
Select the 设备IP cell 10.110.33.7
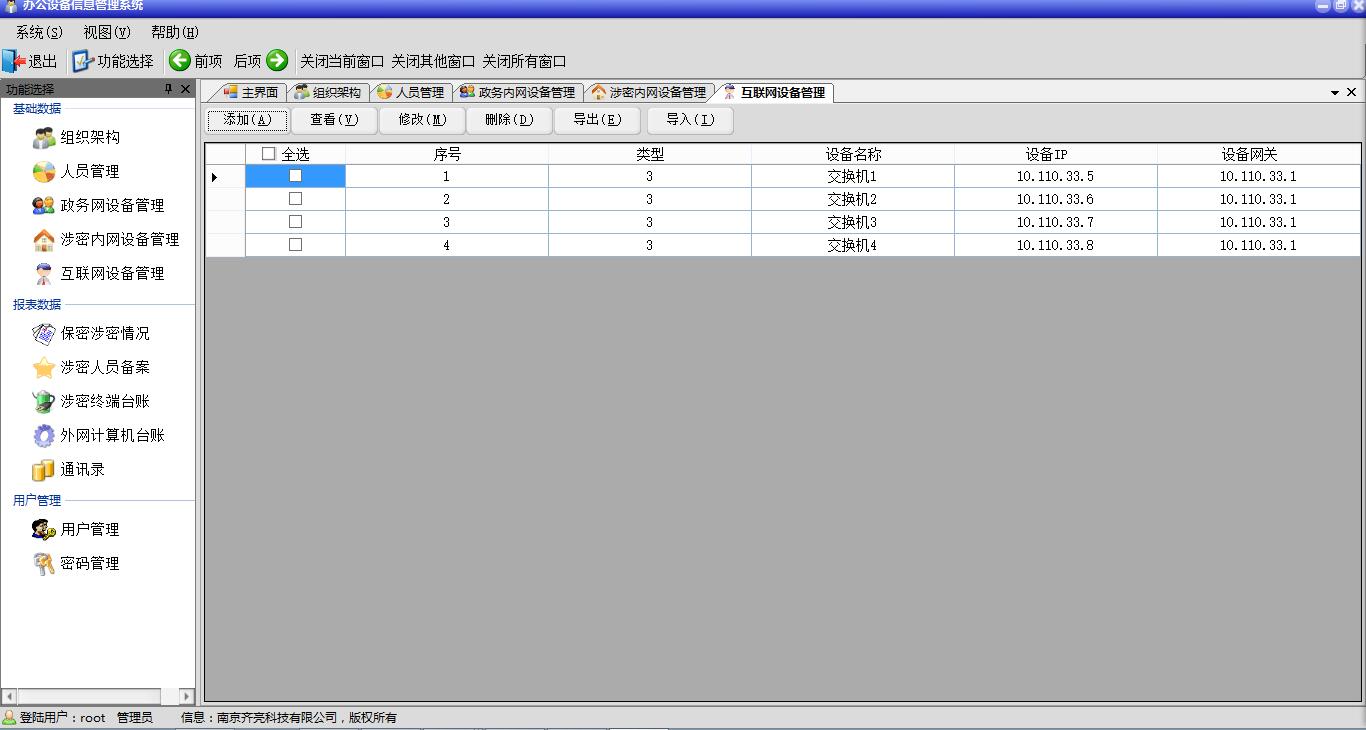1055,222
